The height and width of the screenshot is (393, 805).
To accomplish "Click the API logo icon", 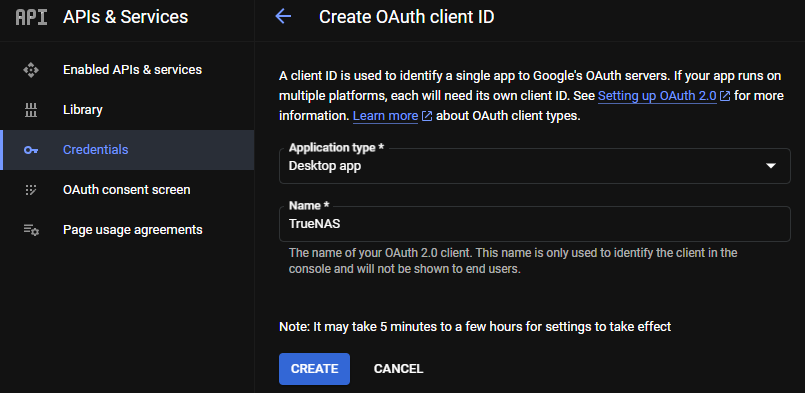I will coord(31,17).
